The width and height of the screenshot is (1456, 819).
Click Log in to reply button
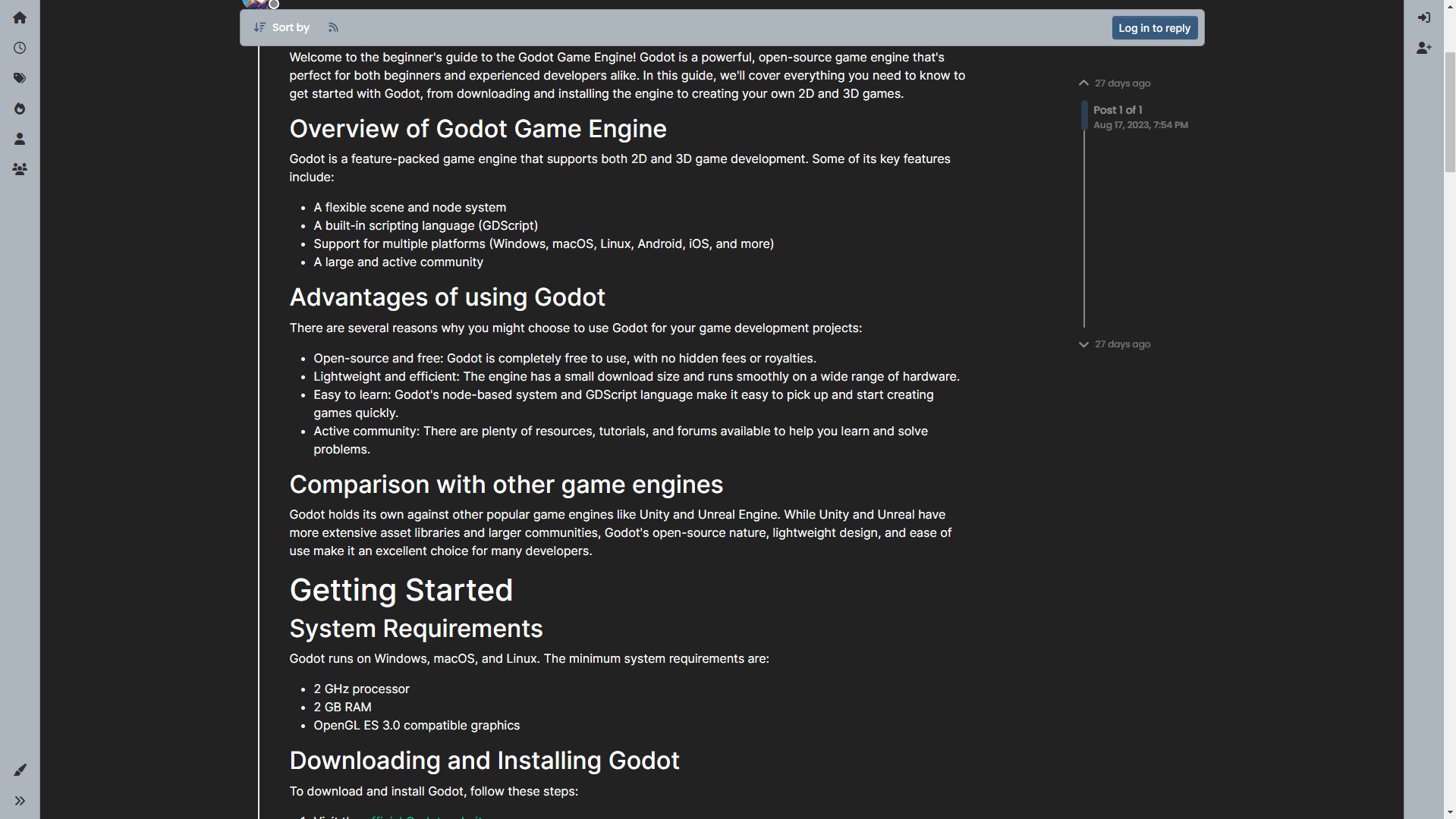1154,28
